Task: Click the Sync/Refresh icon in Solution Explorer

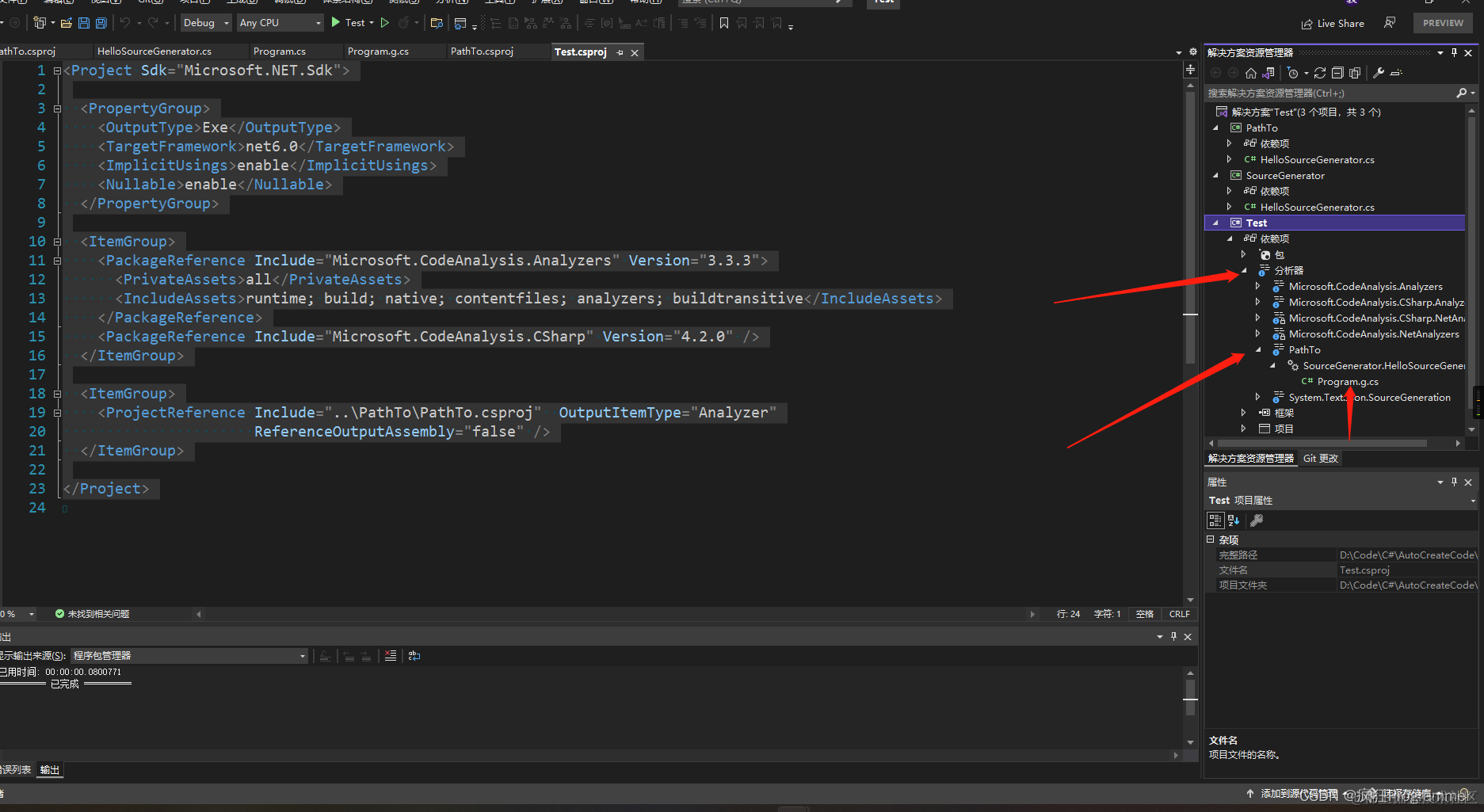Action: 1320,73
